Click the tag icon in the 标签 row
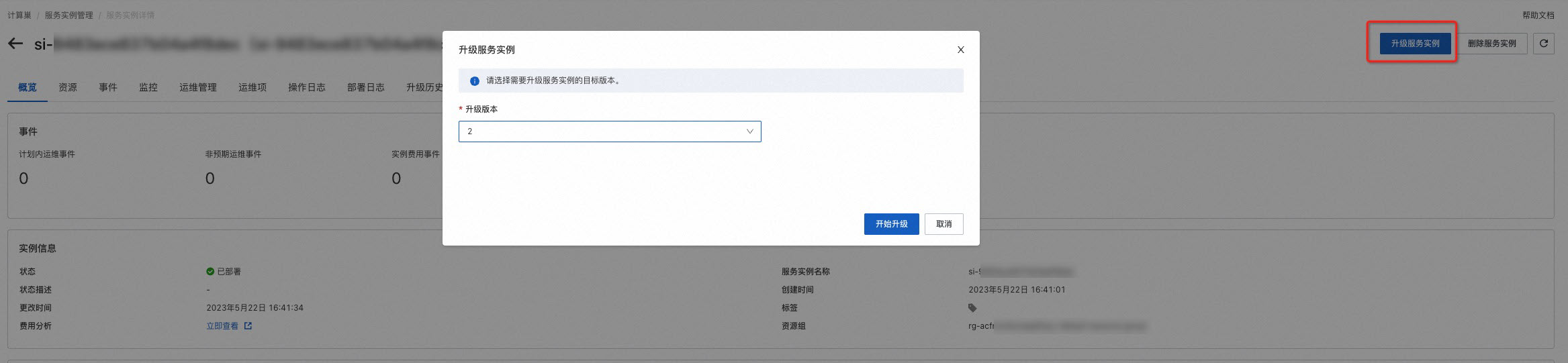Image resolution: width=1568 pixels, height=363 pixels. point(972,308)
